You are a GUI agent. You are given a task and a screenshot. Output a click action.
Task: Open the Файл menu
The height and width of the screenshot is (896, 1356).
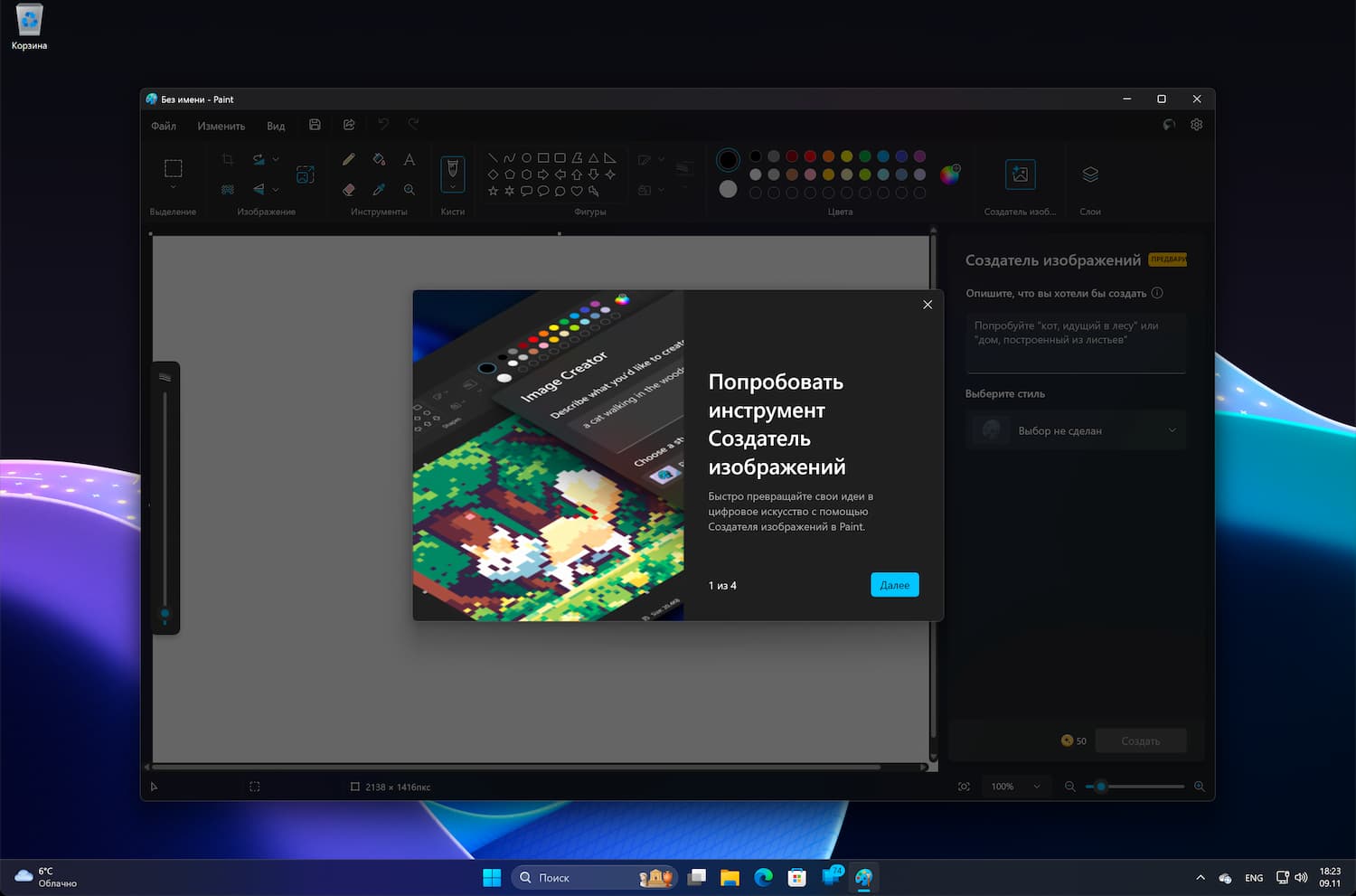164,126
